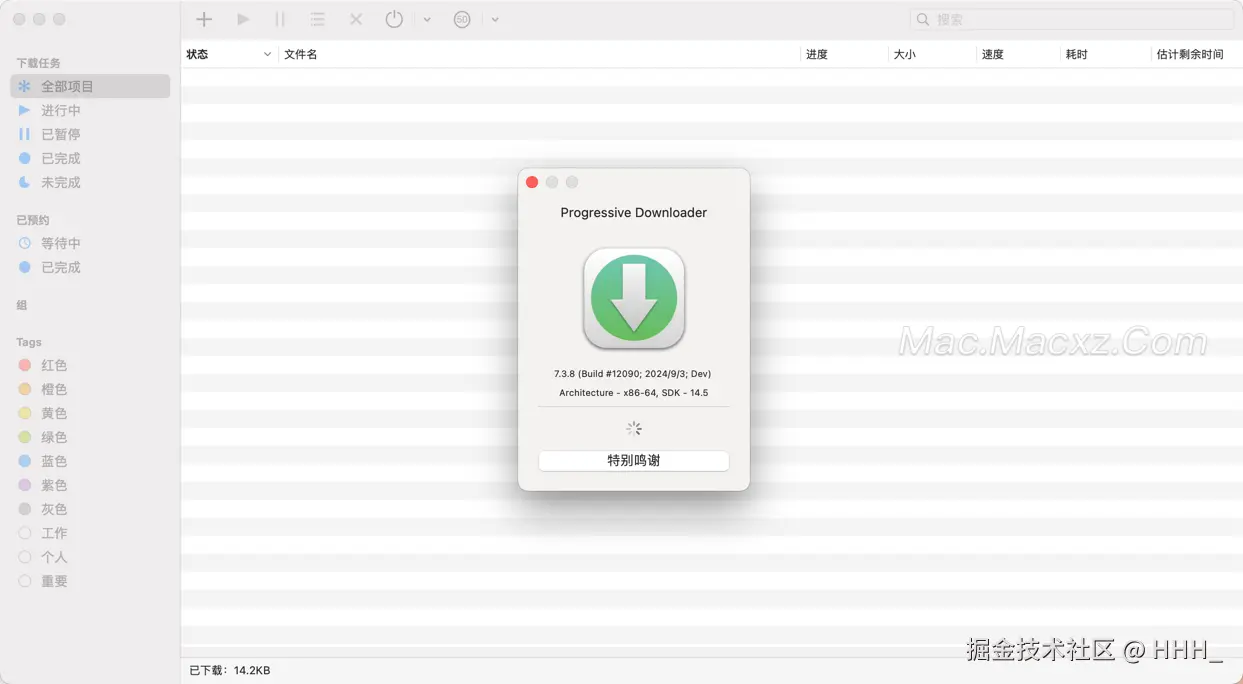Close the Progressive Downloader about dialog
1243x684 pixels.
click(x=532, y=182)
